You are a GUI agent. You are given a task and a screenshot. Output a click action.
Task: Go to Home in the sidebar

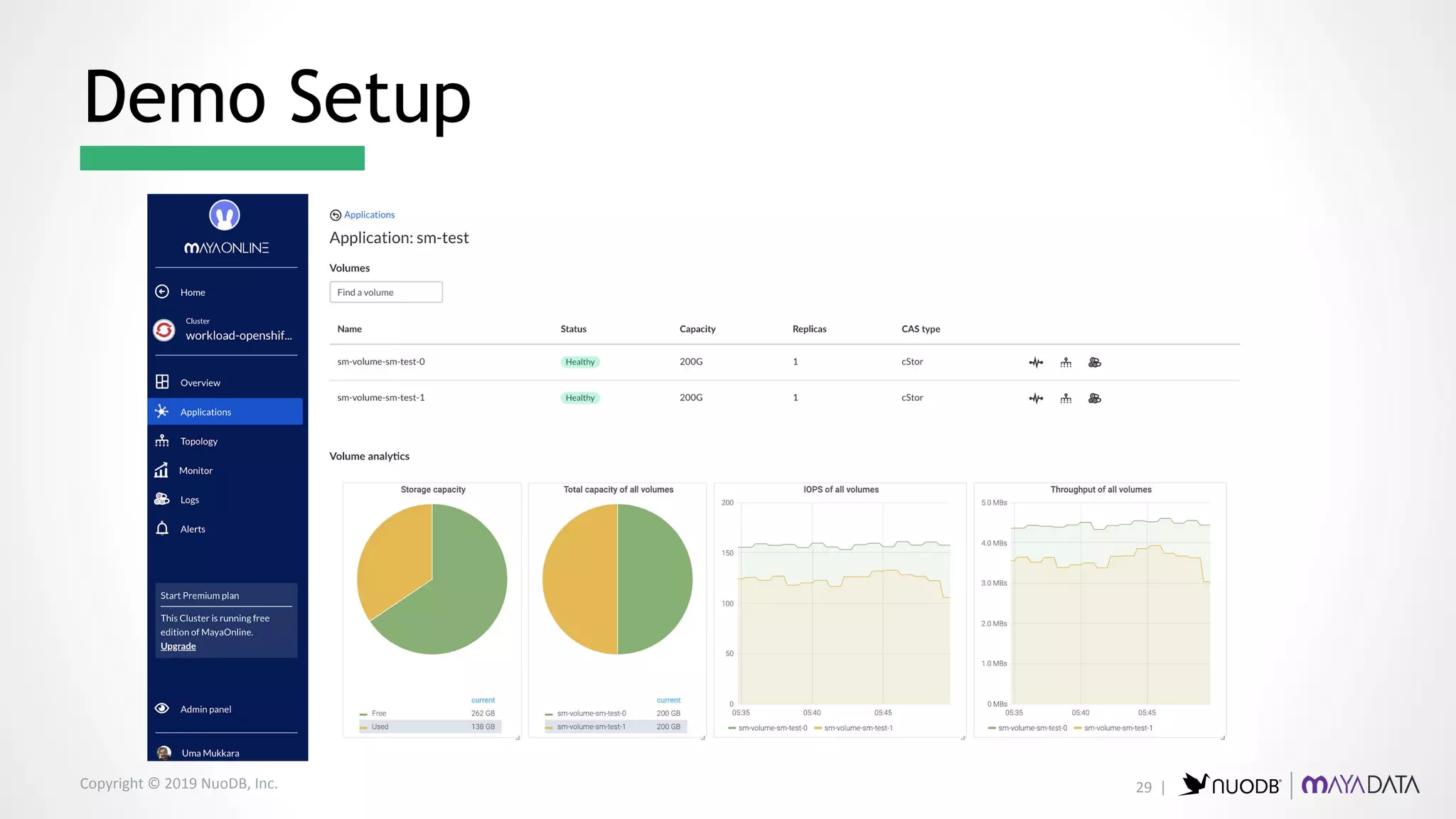193,292
